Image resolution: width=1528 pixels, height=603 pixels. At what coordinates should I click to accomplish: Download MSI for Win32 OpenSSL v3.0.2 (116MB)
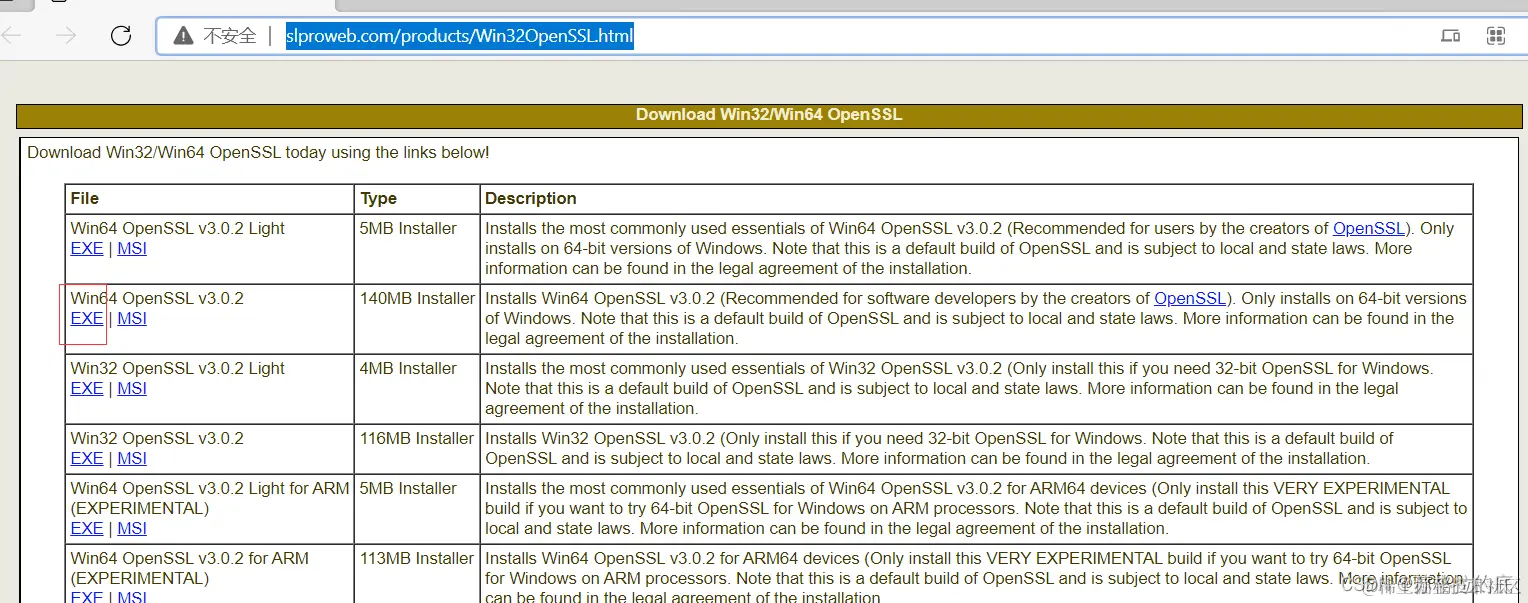tap(132, 458)
